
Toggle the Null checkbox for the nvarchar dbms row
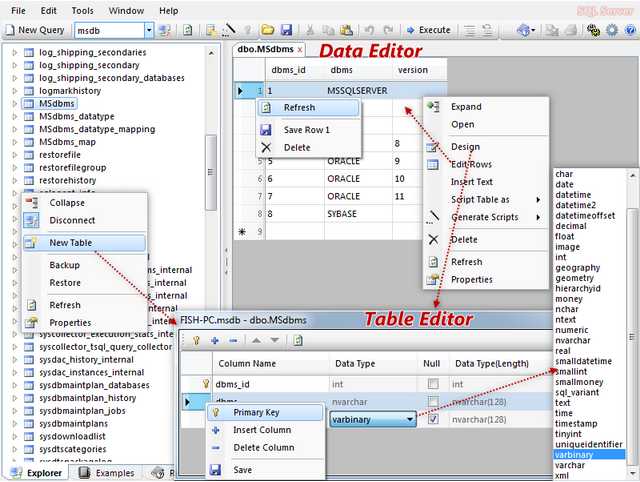(433, 402)
